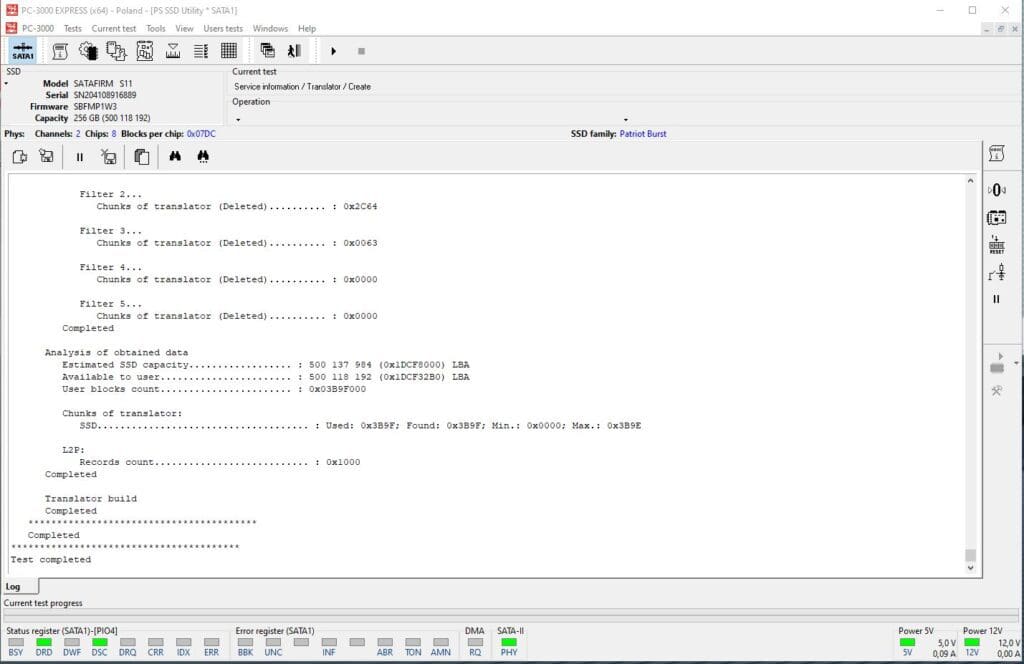Click the SATA1 port icon
The width and height of the screenshot is (1024, 664).
tap(22, 51)
